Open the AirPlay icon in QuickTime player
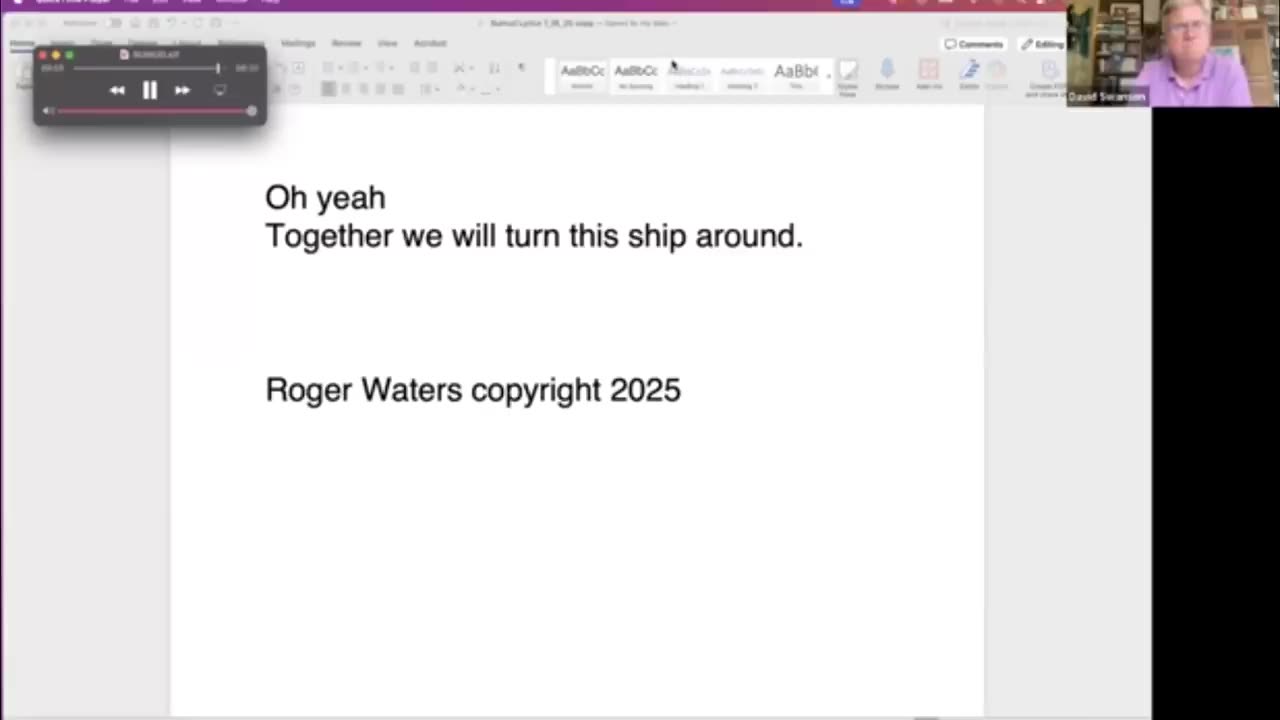This screenshot has width=1280, height=720. [220, 90]
